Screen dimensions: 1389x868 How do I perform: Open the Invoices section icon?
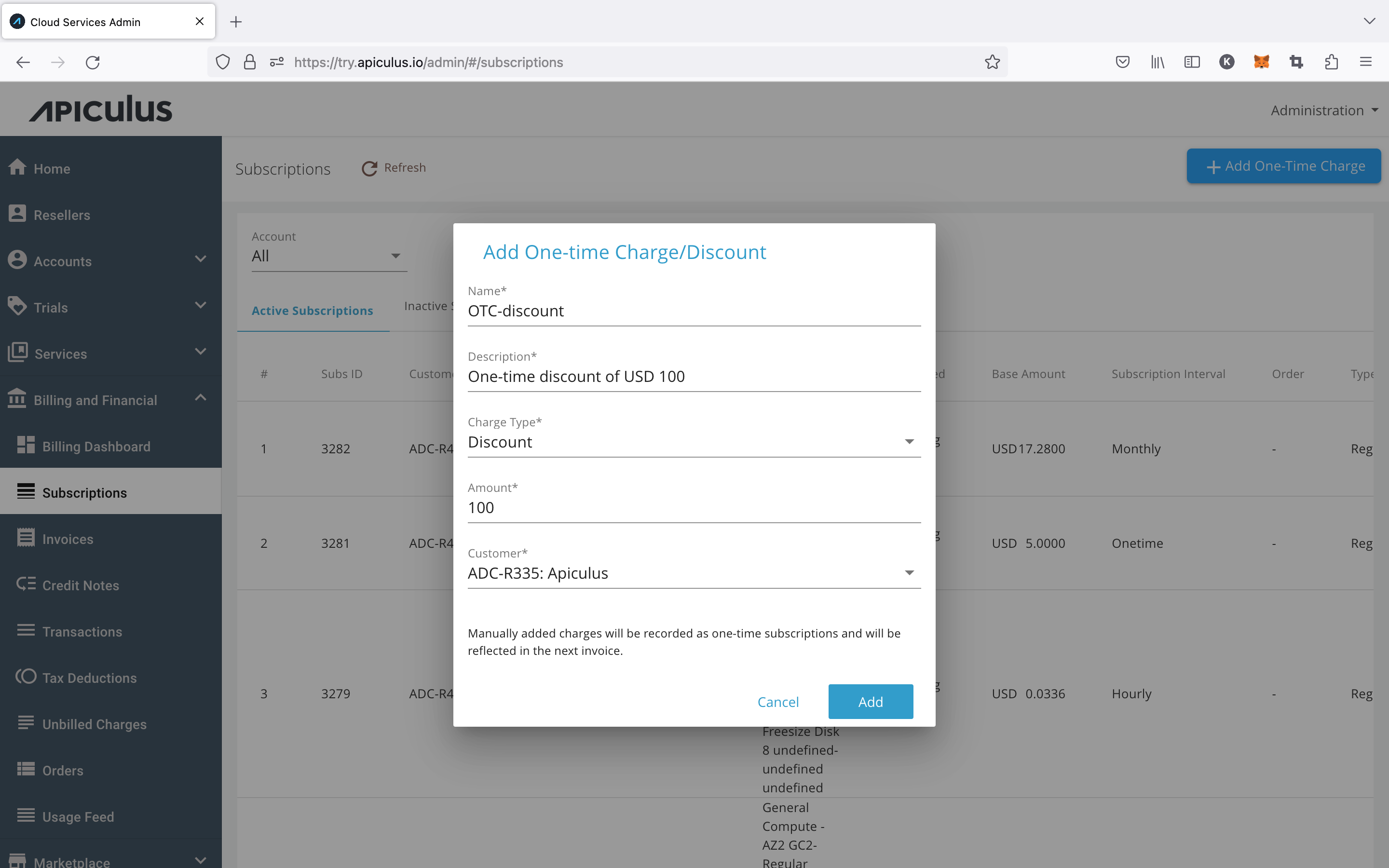click(26, 538)
